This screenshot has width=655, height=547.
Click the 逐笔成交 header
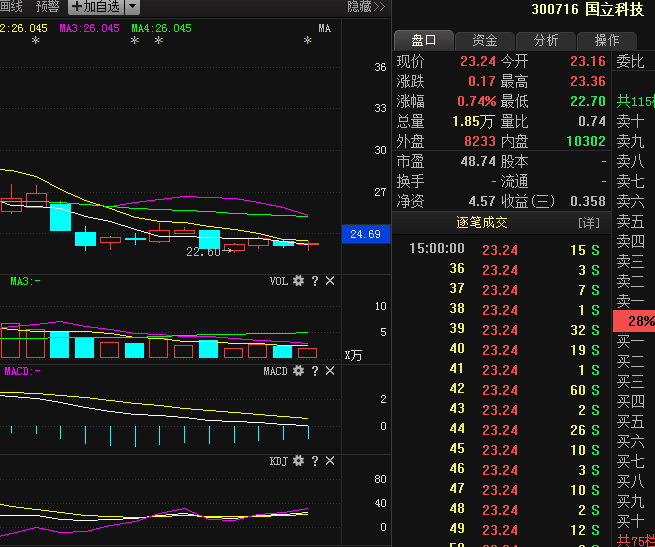[482, 222]
